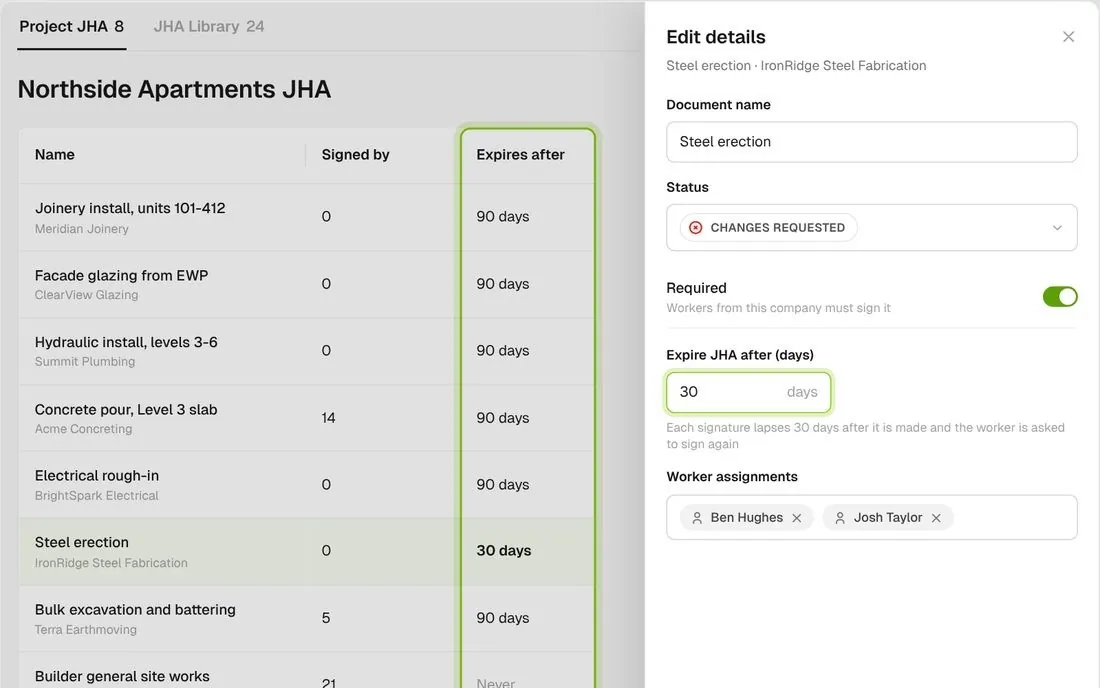Sort by the Signed by column header

(x=355, y=154)
